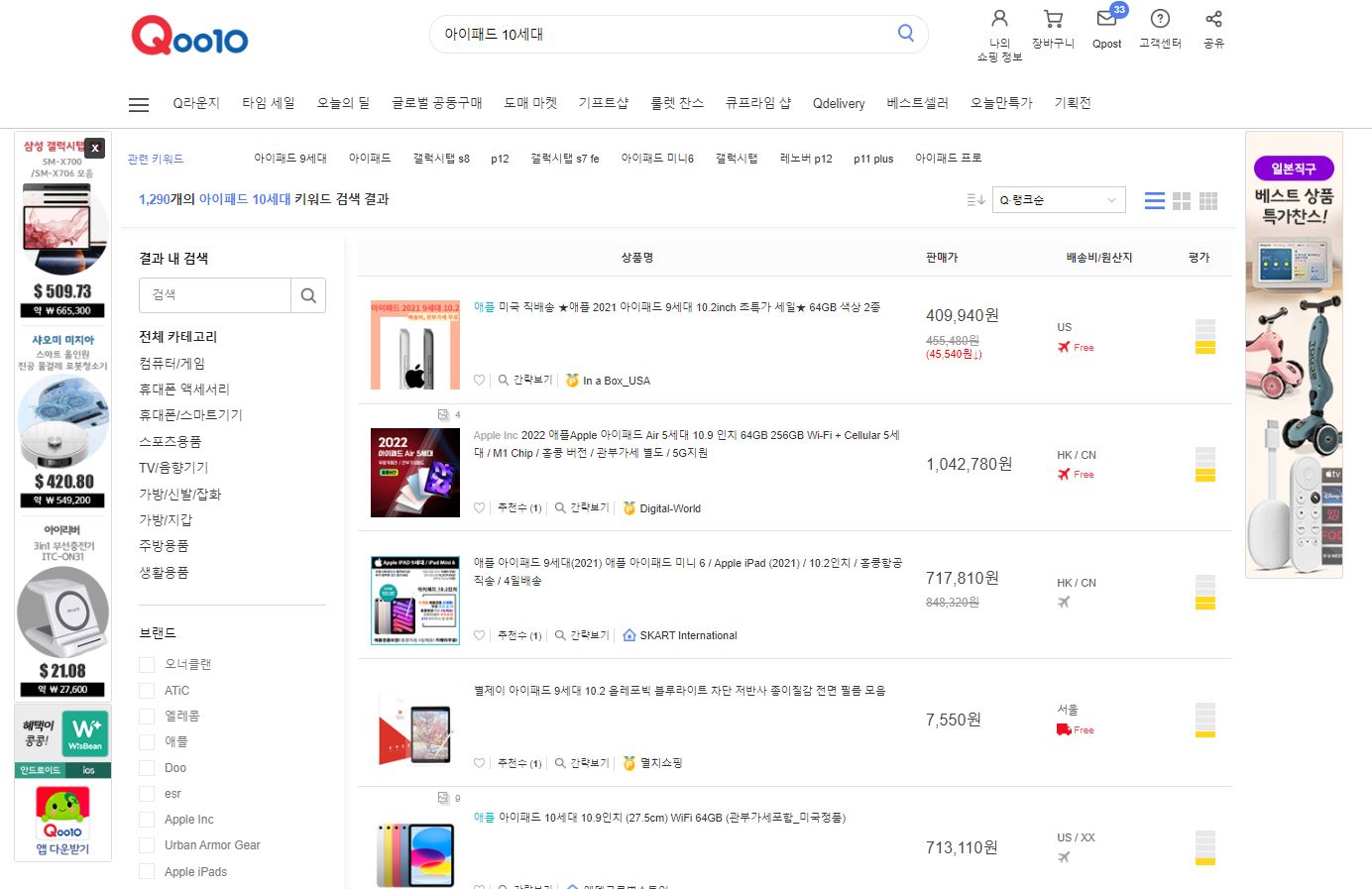This screenshot has height=889, width=1372.
Task: Open My shopping info (나의 쇼핑 정보) icon
Action: point(999,19)
